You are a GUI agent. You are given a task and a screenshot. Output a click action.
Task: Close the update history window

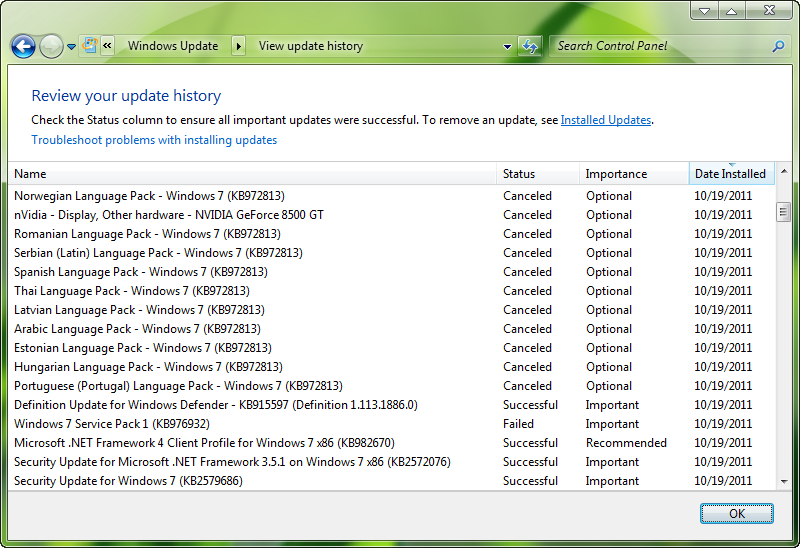(x=769, y=10)
